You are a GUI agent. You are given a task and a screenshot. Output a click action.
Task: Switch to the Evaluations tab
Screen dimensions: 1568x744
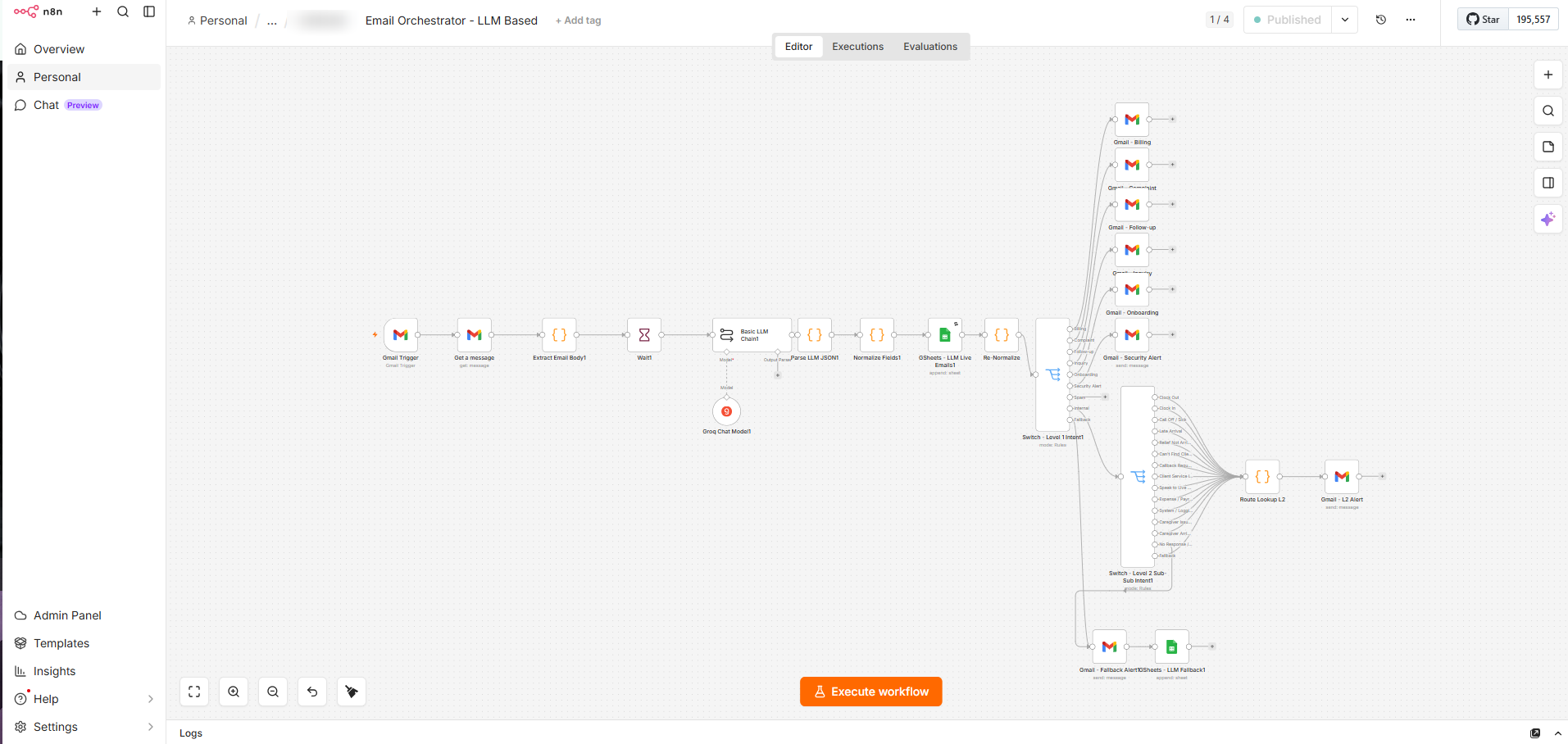click(x=930, y=47)
